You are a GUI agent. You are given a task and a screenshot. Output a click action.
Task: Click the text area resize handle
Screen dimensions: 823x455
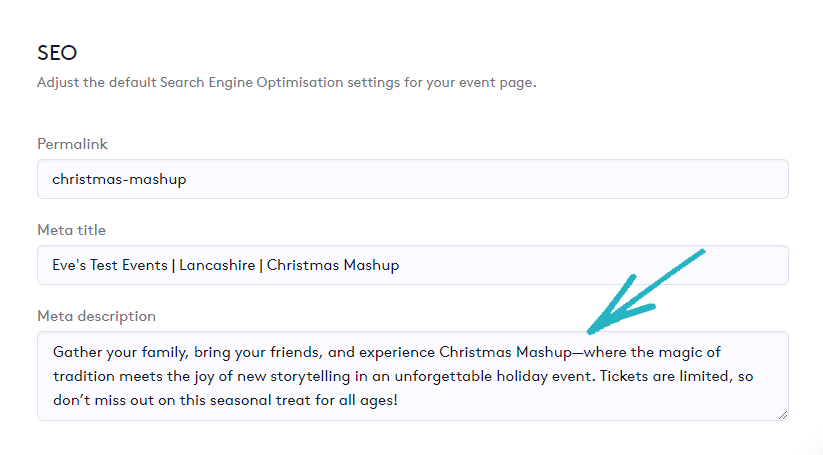[x=782, y=414]
